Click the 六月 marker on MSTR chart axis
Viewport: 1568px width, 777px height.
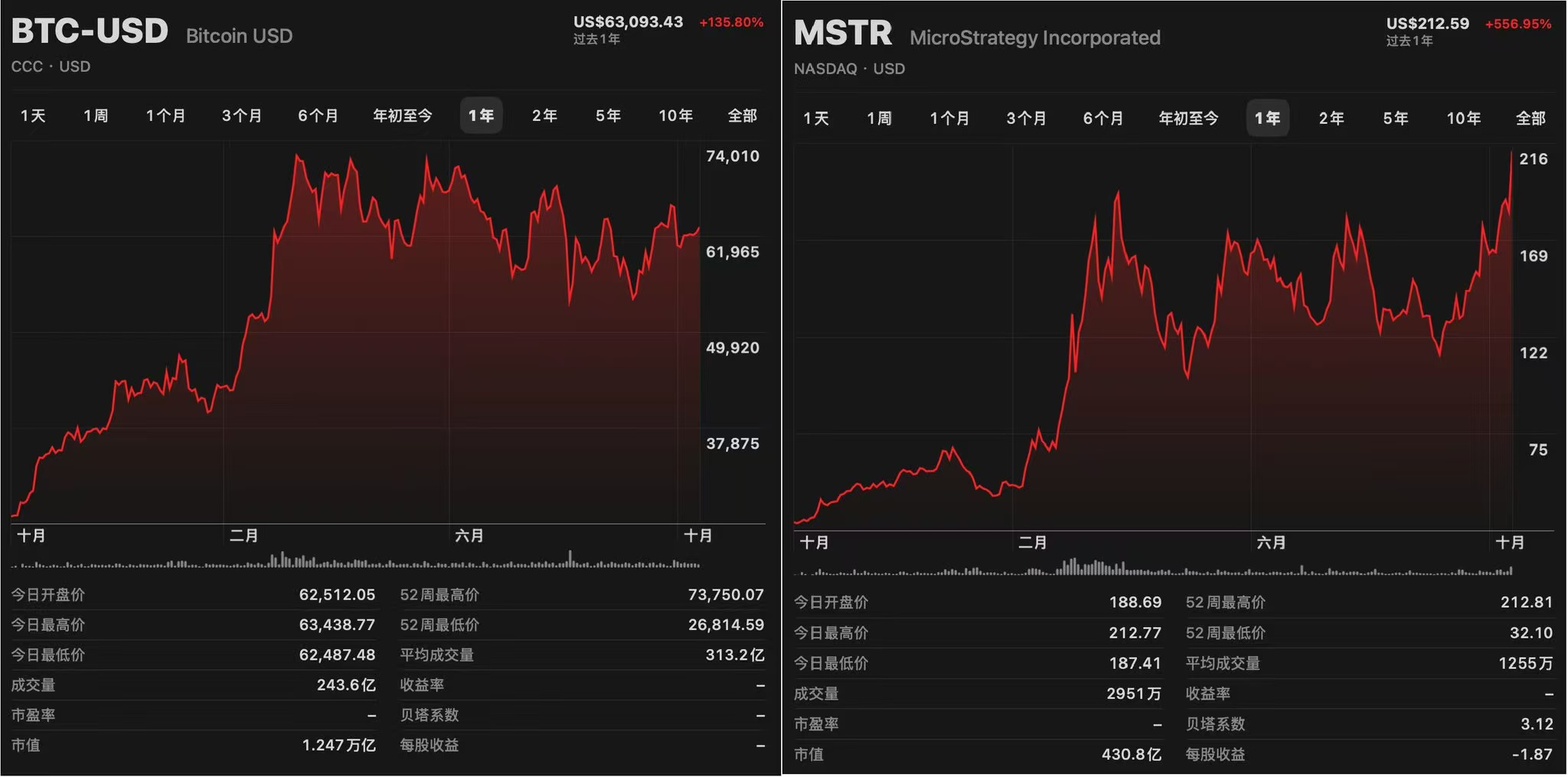pos(1271,543)
